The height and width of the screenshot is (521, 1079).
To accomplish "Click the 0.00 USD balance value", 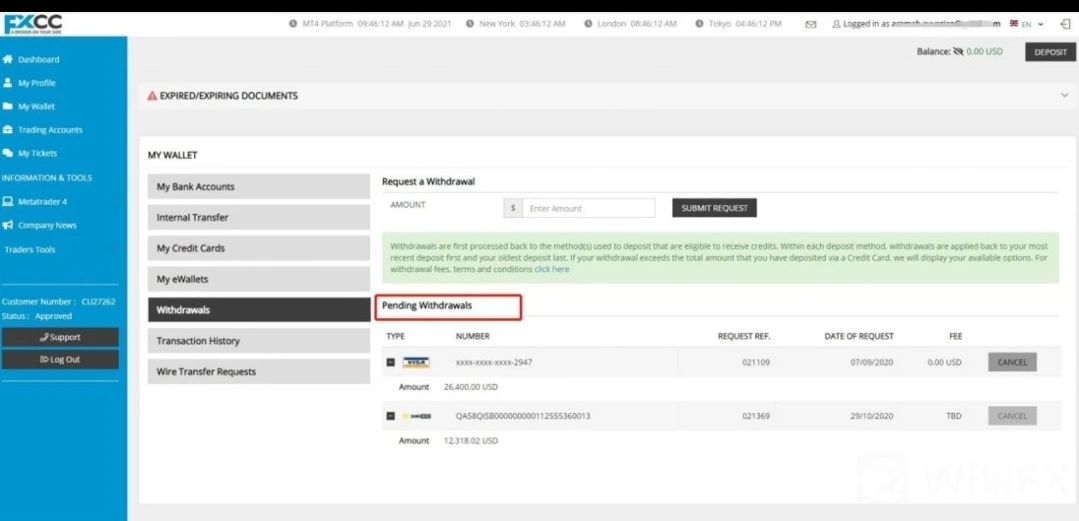I will (x=984, y=52).
